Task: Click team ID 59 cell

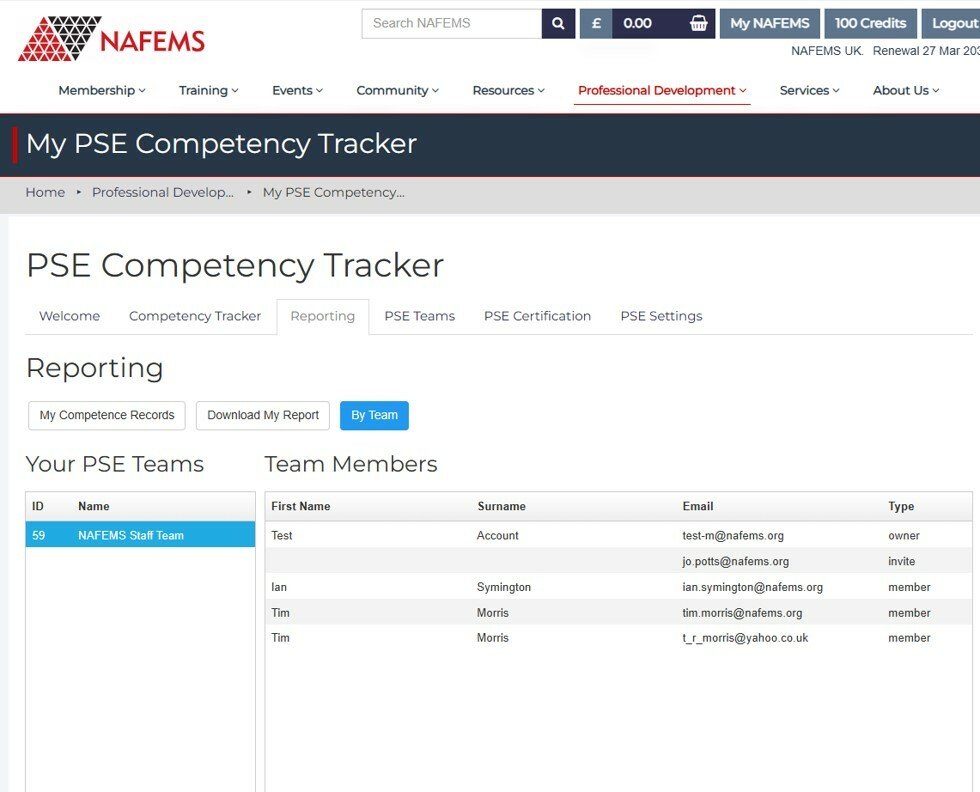Action: pyautogui.click(x=39, y=536)
